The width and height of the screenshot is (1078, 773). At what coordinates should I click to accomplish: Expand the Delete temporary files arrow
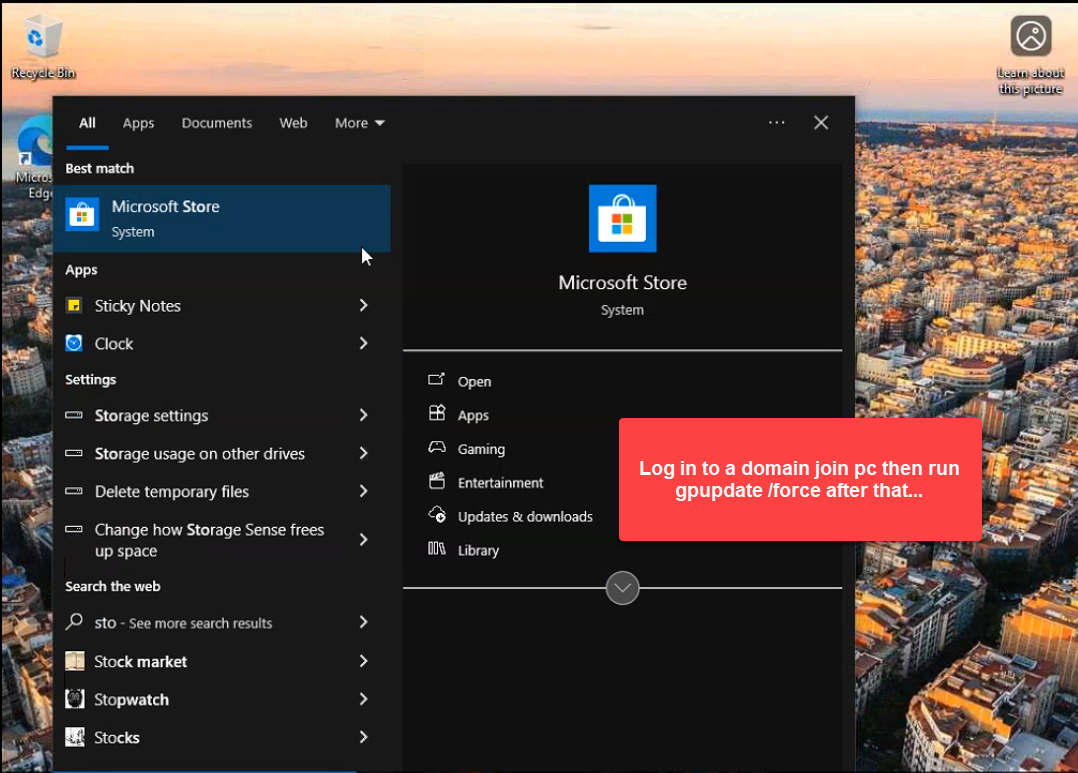(x=364, y=491)
